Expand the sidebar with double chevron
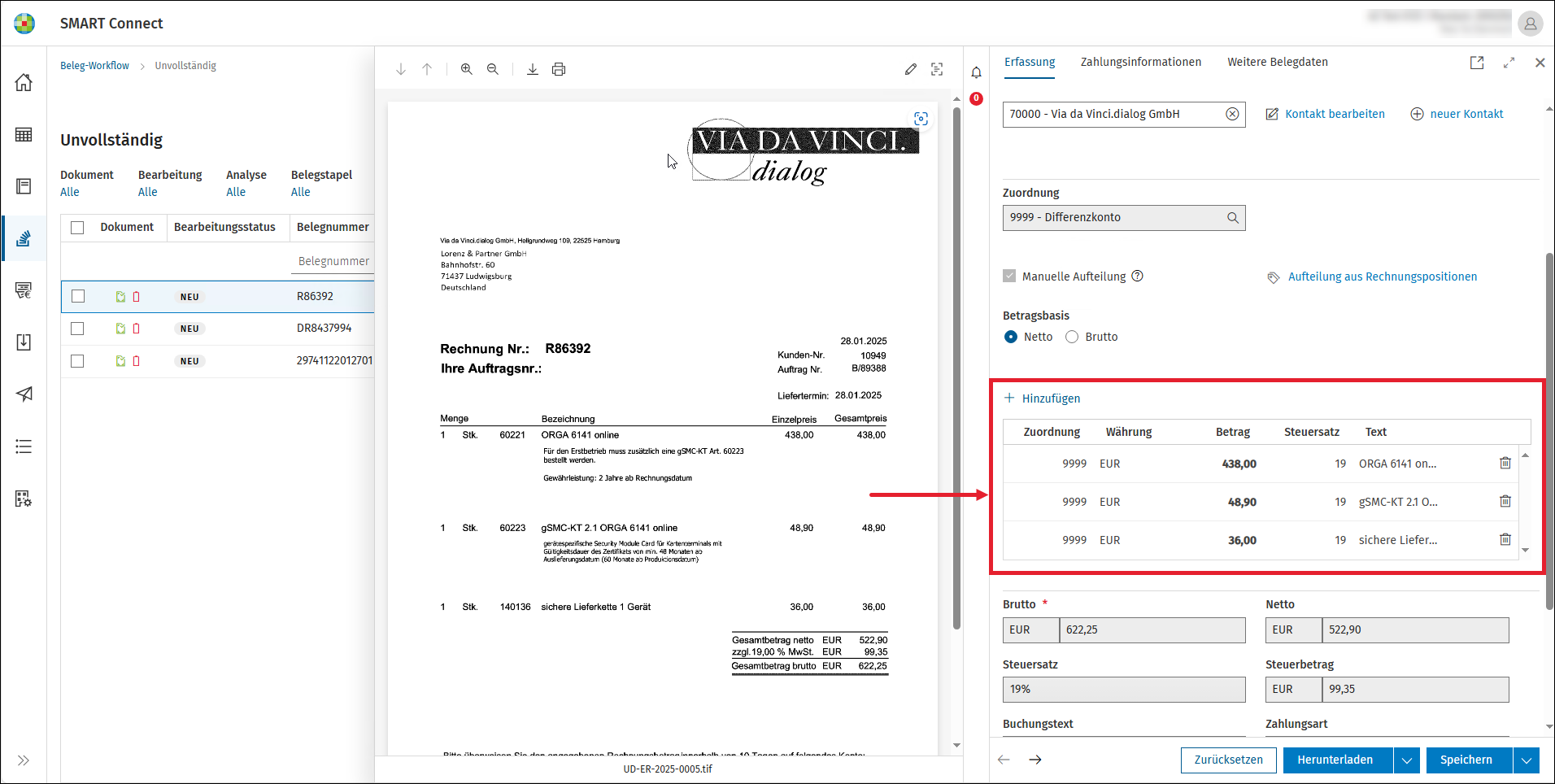 24,760
